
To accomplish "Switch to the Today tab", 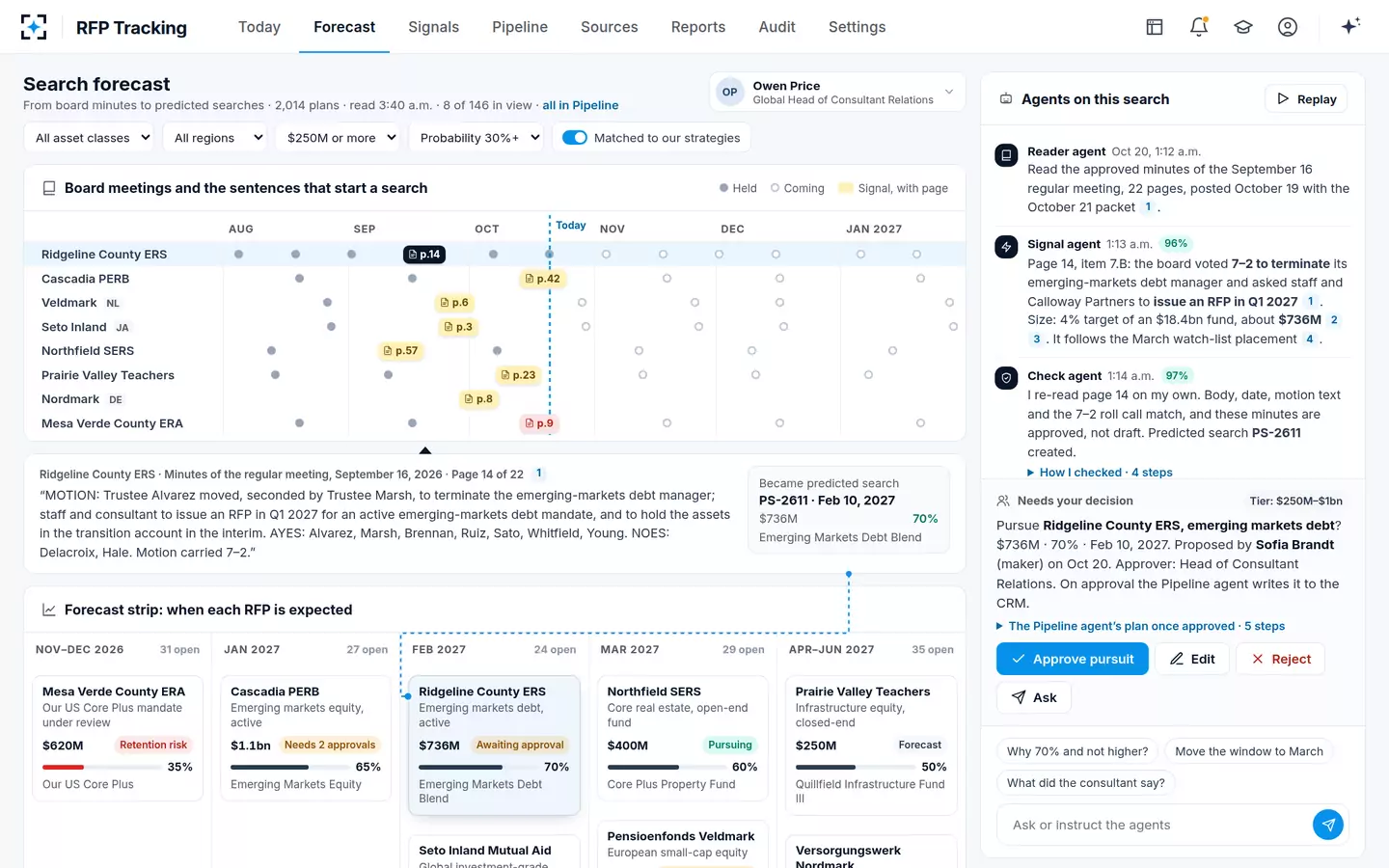I will pos(259,27).
